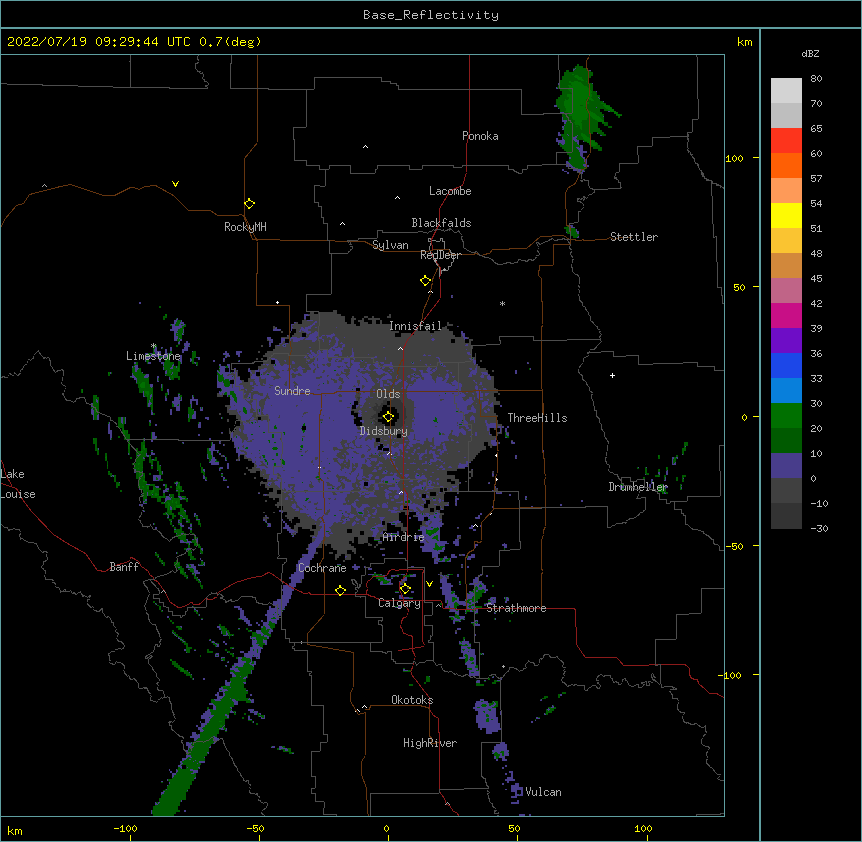The height and width of the screenshot is (842, 862).
Task: Click the yellow V marker northwest of RockyMH
Action: [175, 184]
